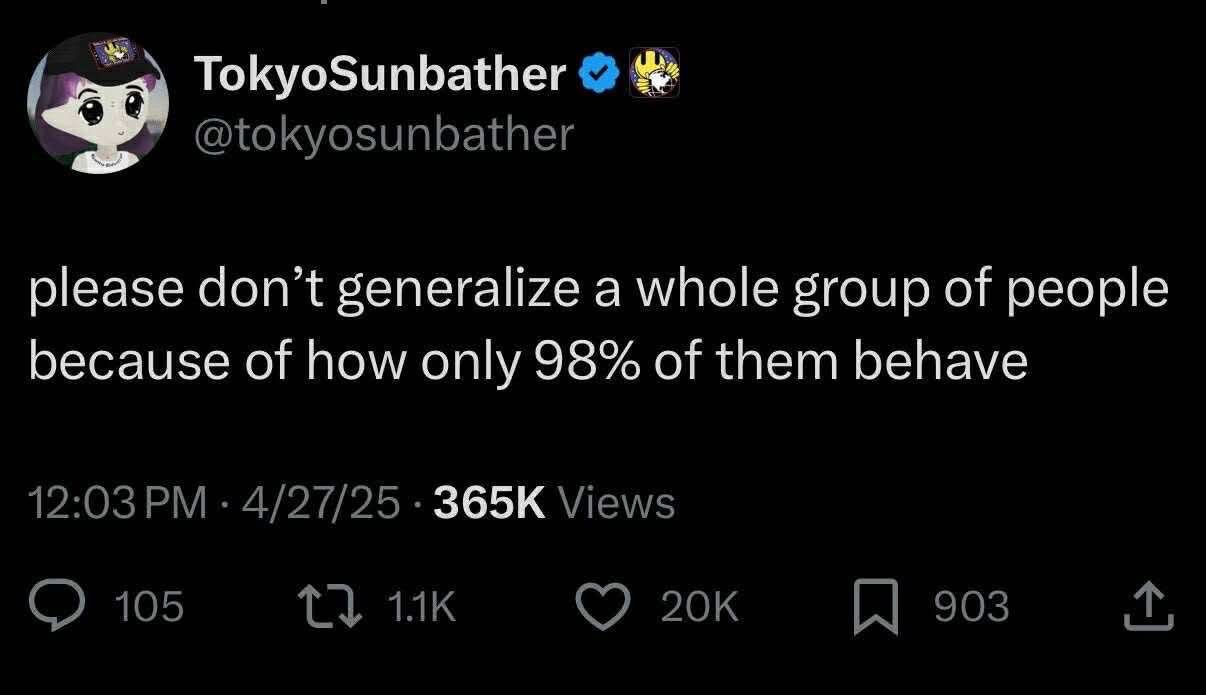
Task: Click the 12:03 PM timestamp
Action: click(119, 502)
